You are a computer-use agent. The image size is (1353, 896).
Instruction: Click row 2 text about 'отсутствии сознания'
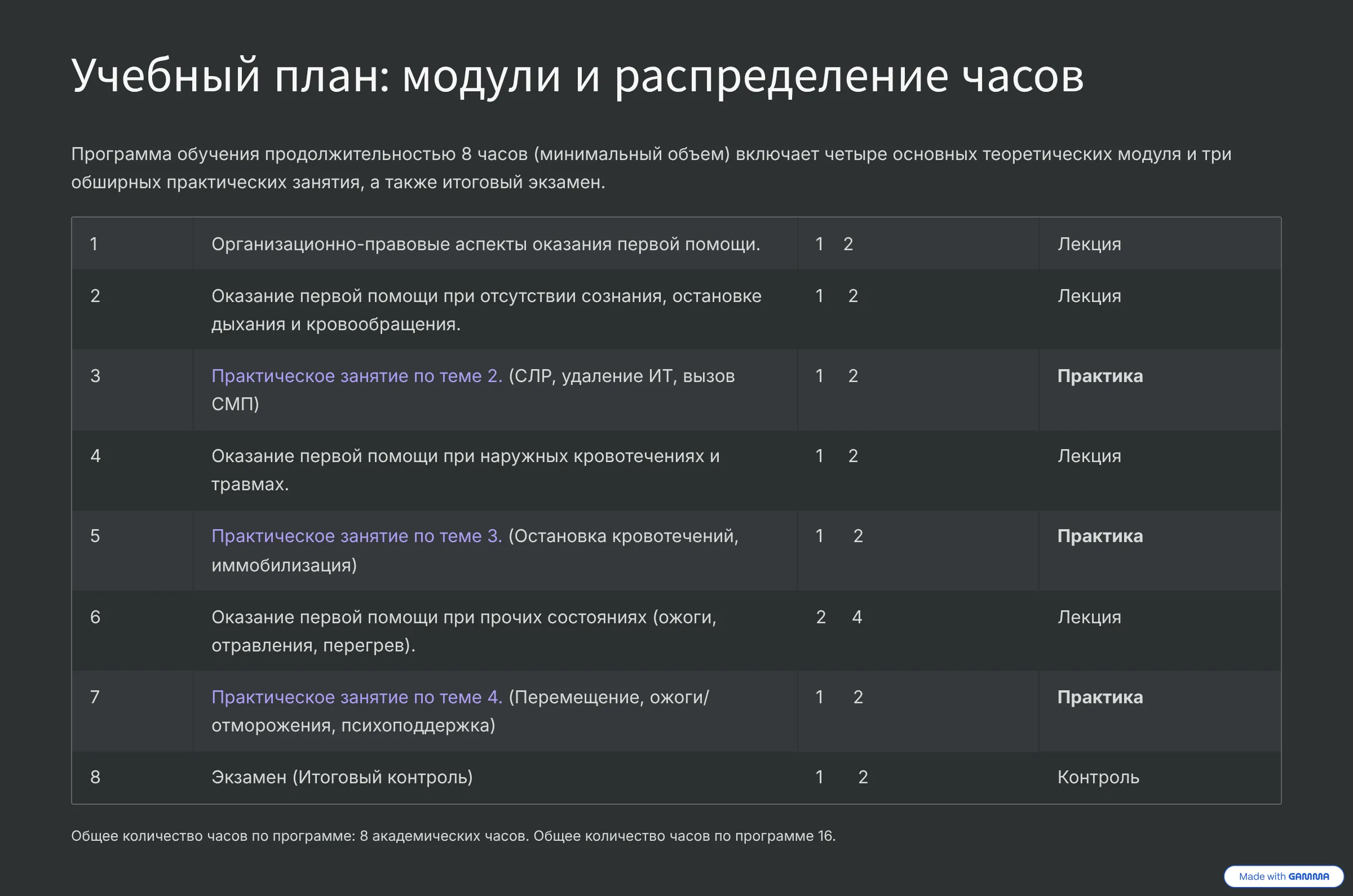486,310
